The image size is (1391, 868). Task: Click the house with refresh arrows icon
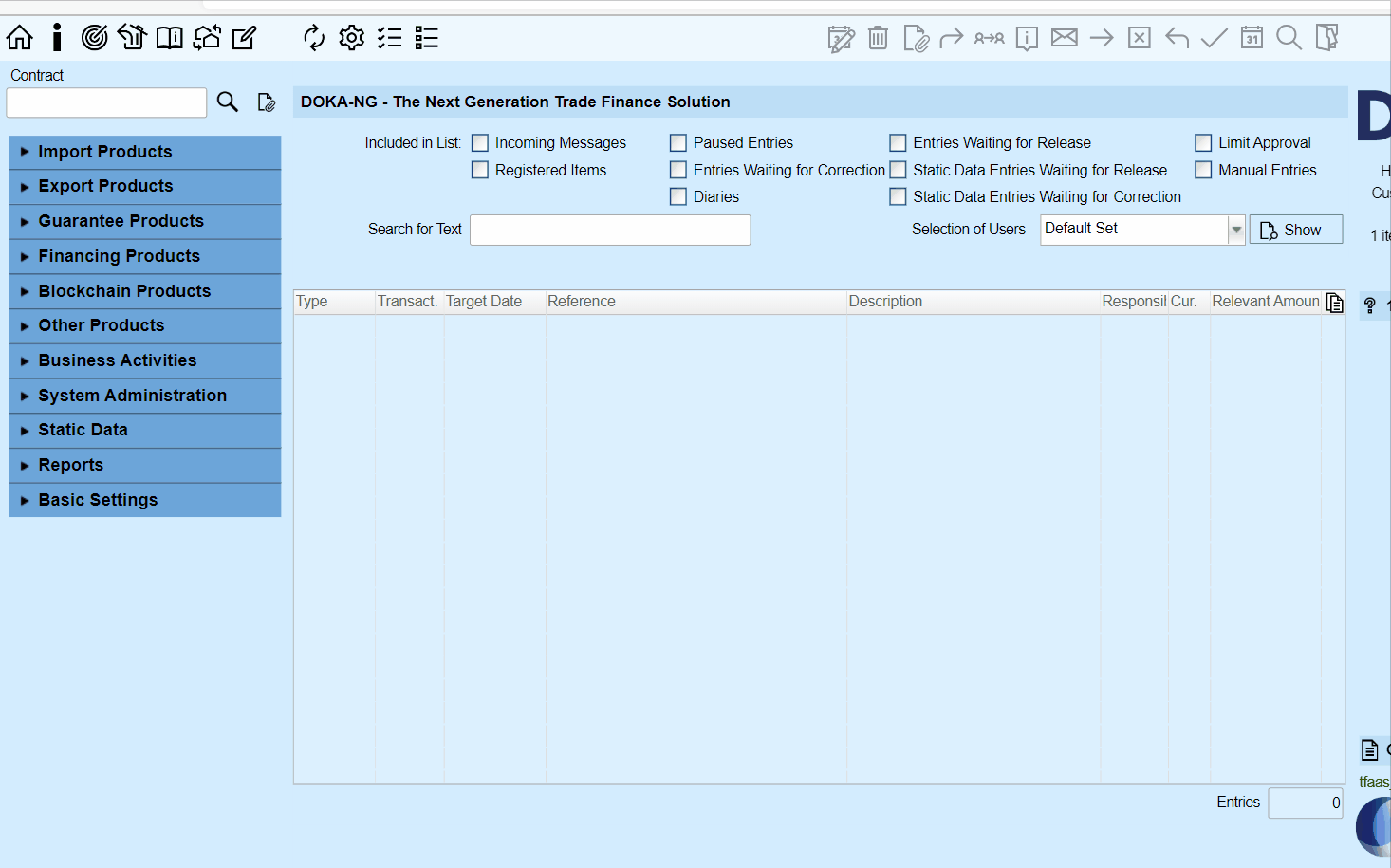[x=207, y=38]
